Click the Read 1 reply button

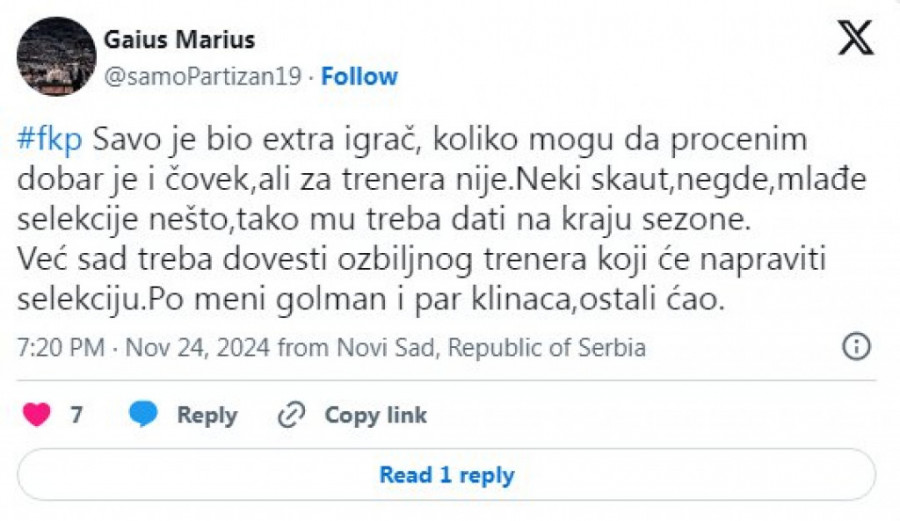446,475
